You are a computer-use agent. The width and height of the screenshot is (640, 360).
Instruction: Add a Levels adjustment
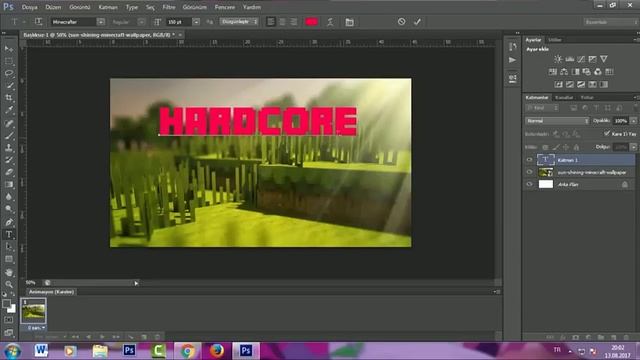(569, 59)
